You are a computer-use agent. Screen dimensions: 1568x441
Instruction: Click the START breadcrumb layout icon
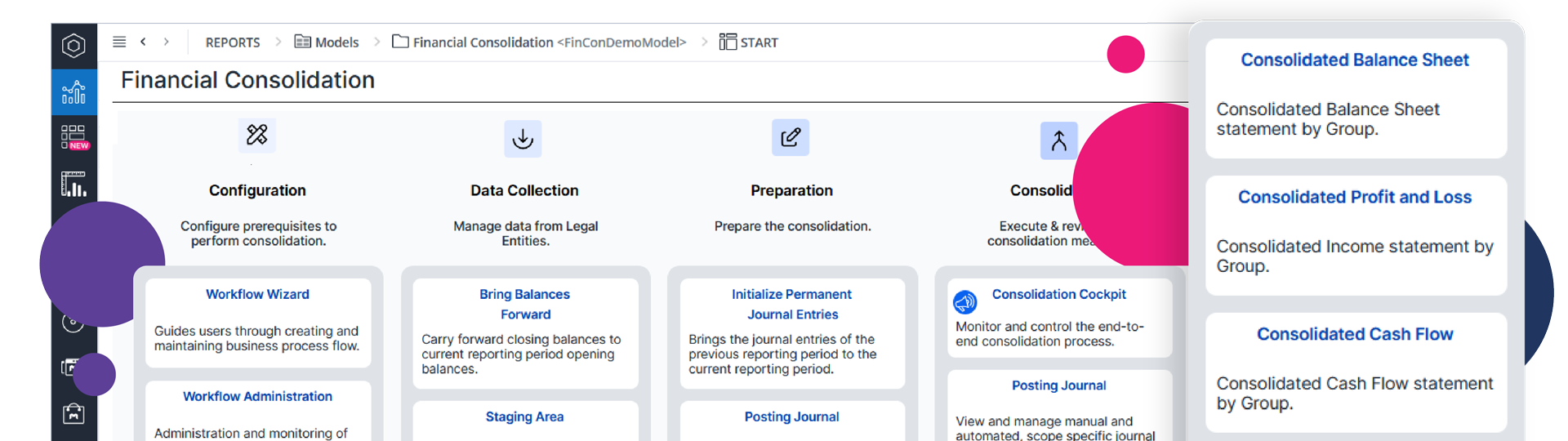728,42
